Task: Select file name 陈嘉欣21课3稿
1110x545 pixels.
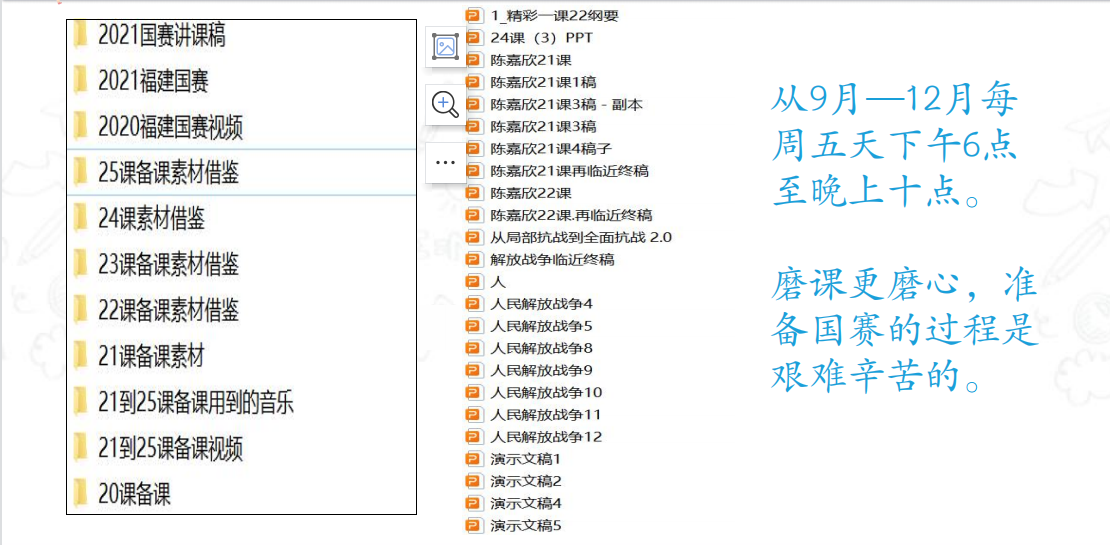Action: coord(543,127)
